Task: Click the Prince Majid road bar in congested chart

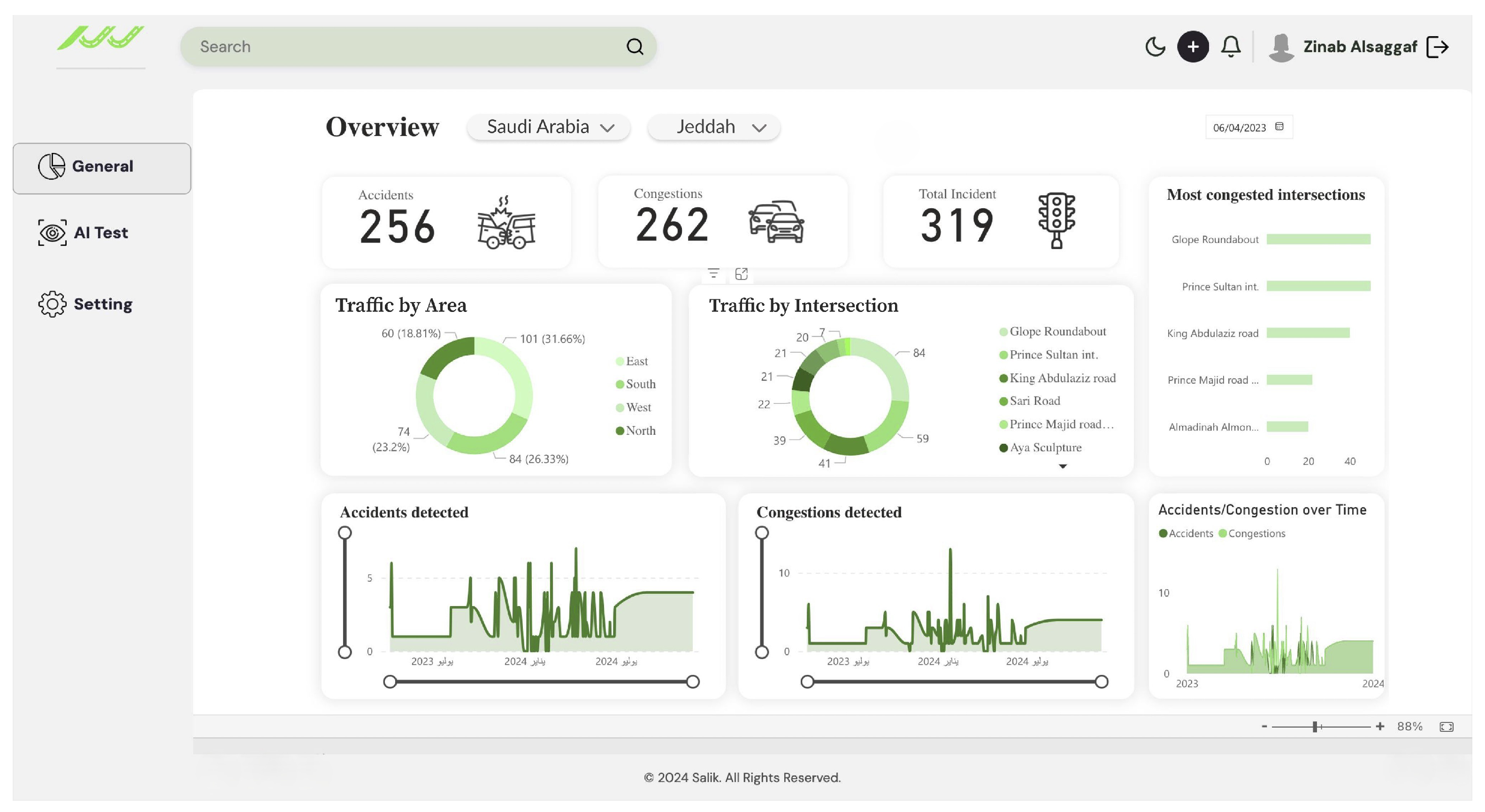Action: coord(1289,380)
